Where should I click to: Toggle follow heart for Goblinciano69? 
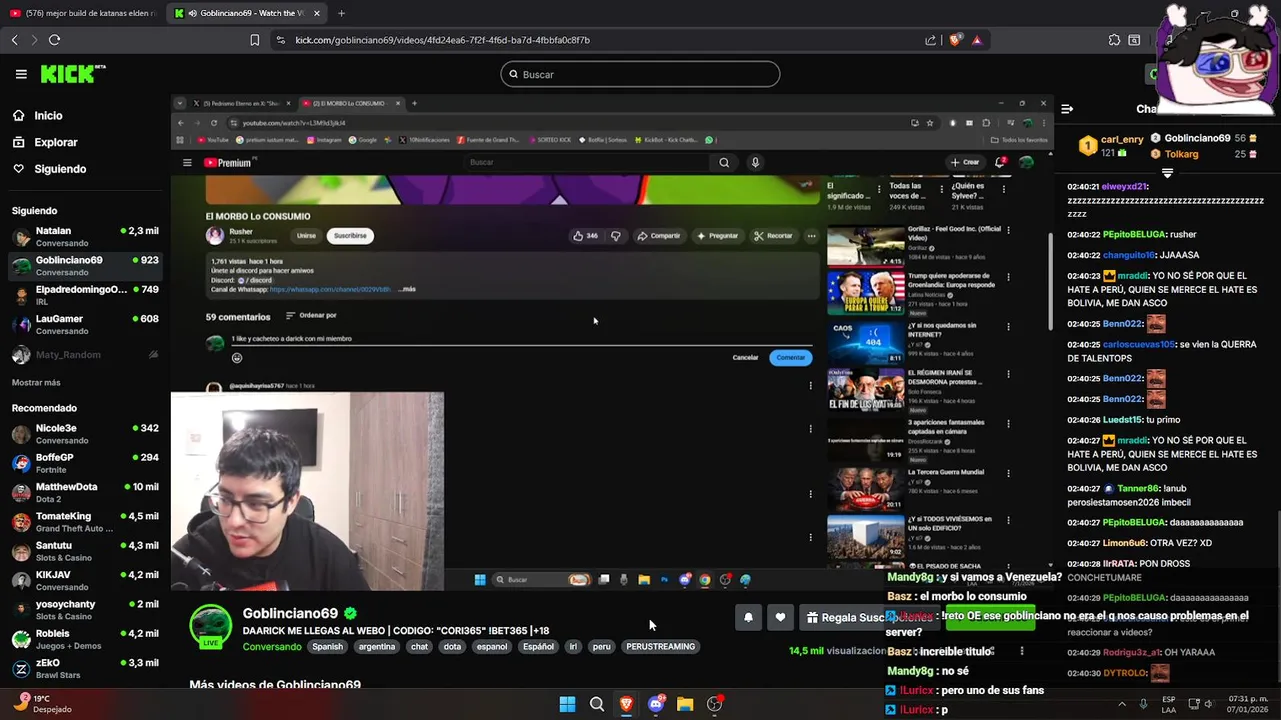click(781, 618)
